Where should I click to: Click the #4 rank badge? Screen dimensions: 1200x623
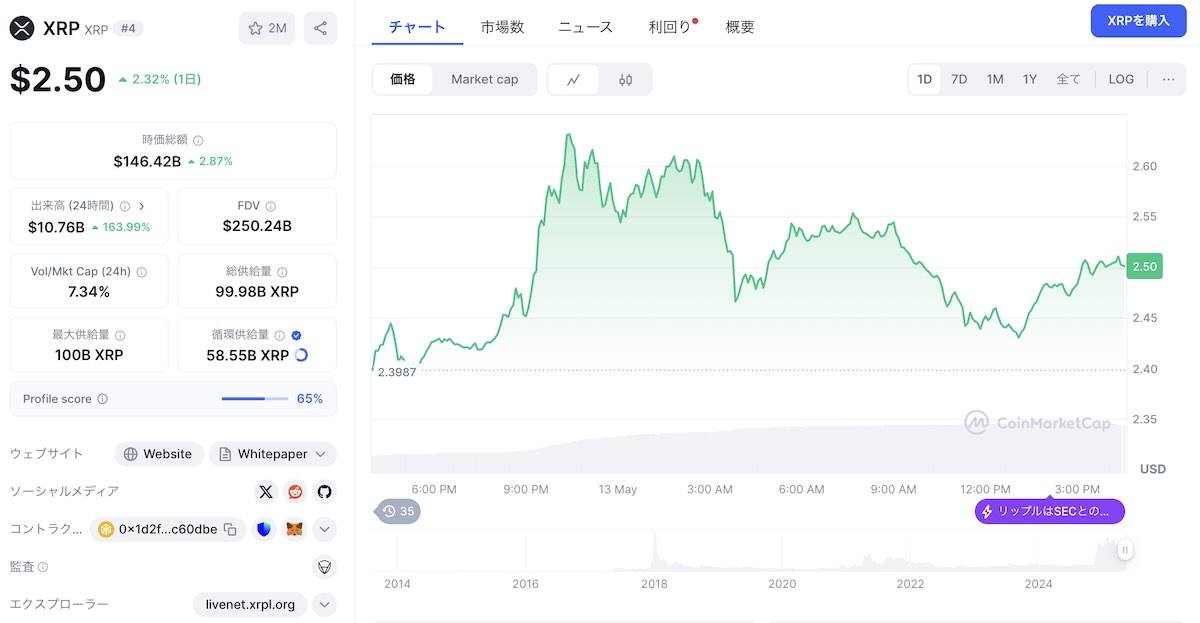(x=128, y=28)
